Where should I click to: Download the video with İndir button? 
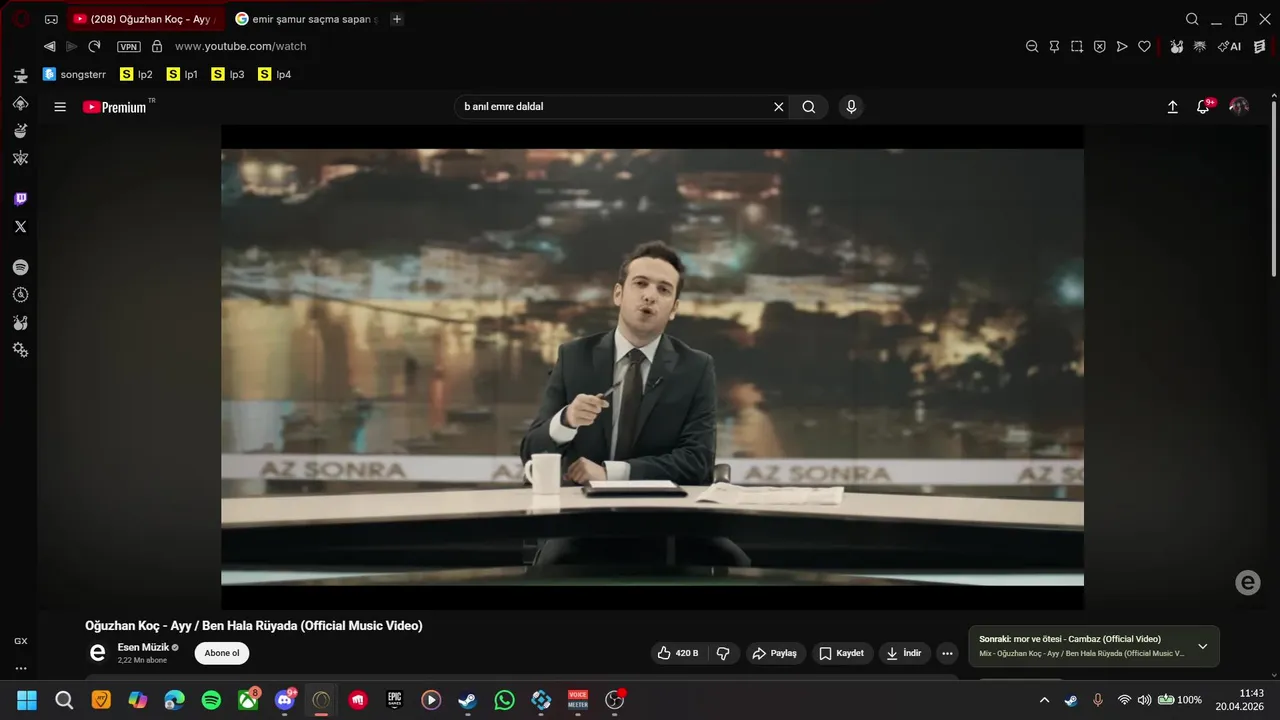904,653
